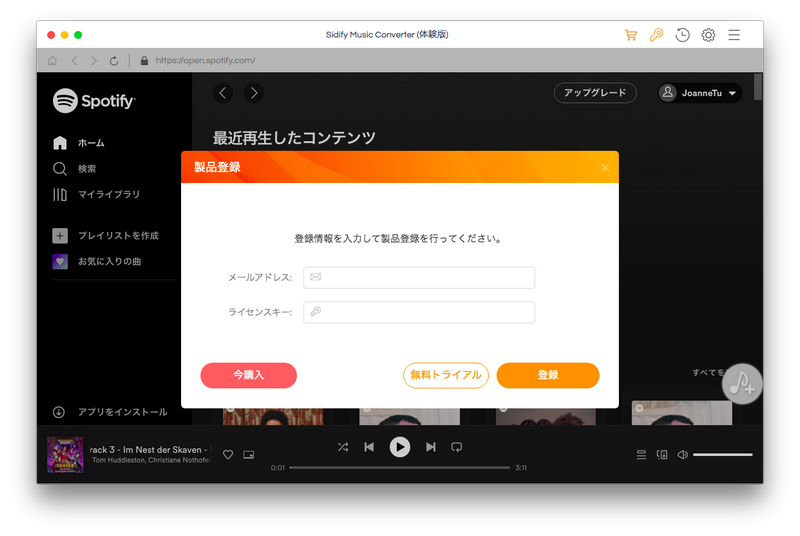Viewport: 800px width, 536px height.
Task: Click アプリをインストール link
Action: click(x=110, y=412)
